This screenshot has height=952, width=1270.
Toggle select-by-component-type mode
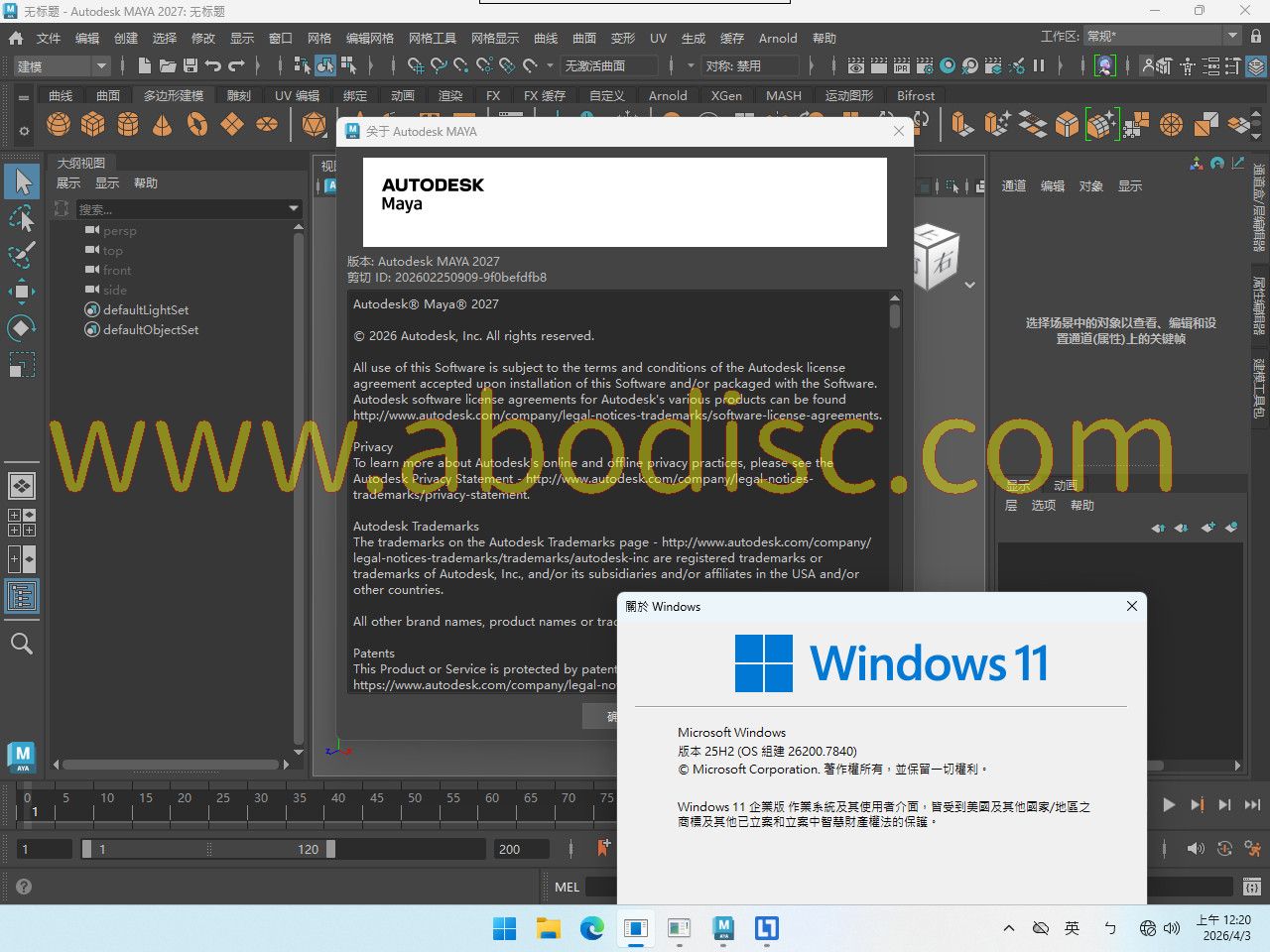point(348,66)
